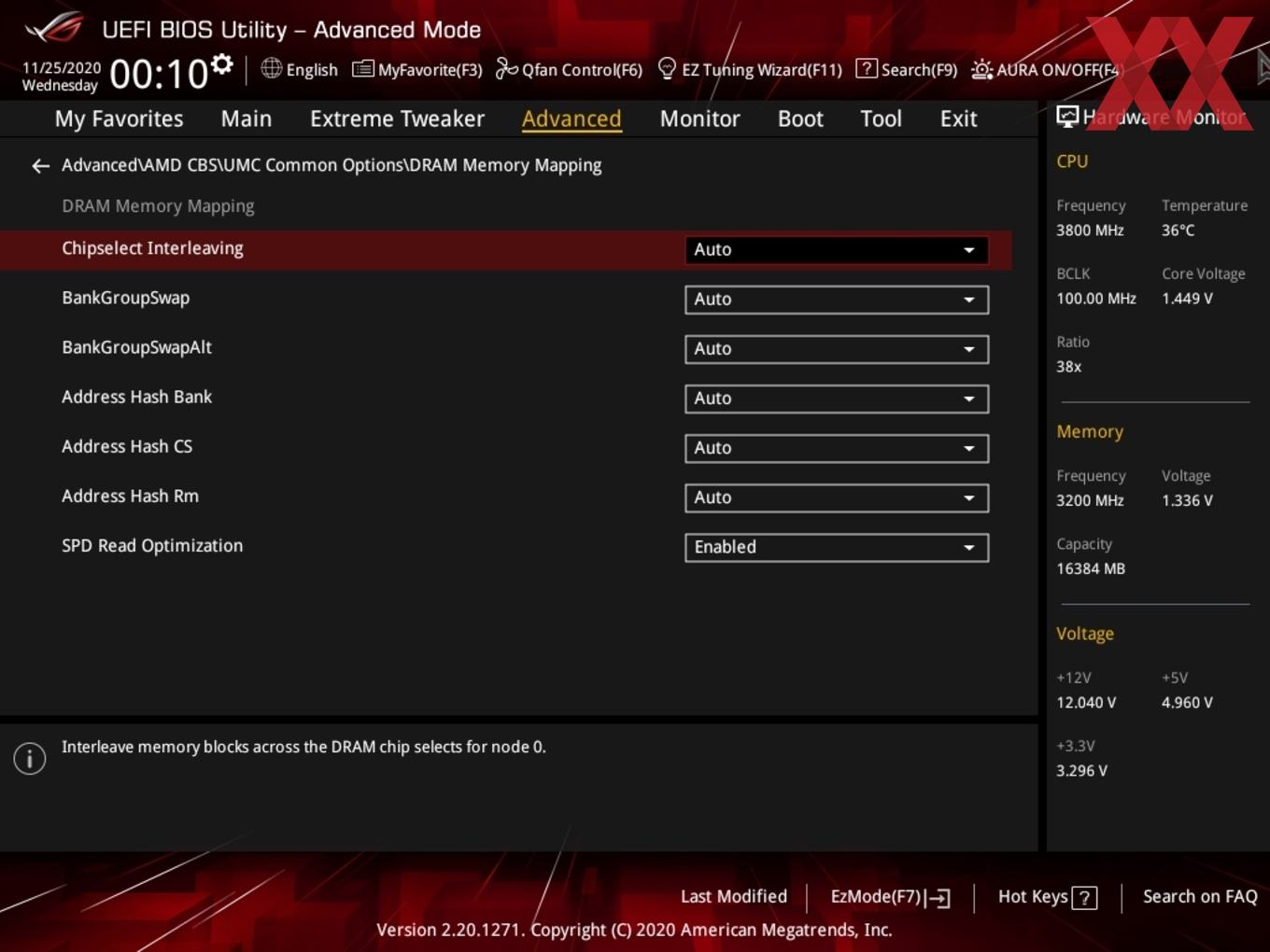Viewport: 1270px width, 952px height.
Task: Select the Address Hash Bank label
Action: click(x=136, y=397)
